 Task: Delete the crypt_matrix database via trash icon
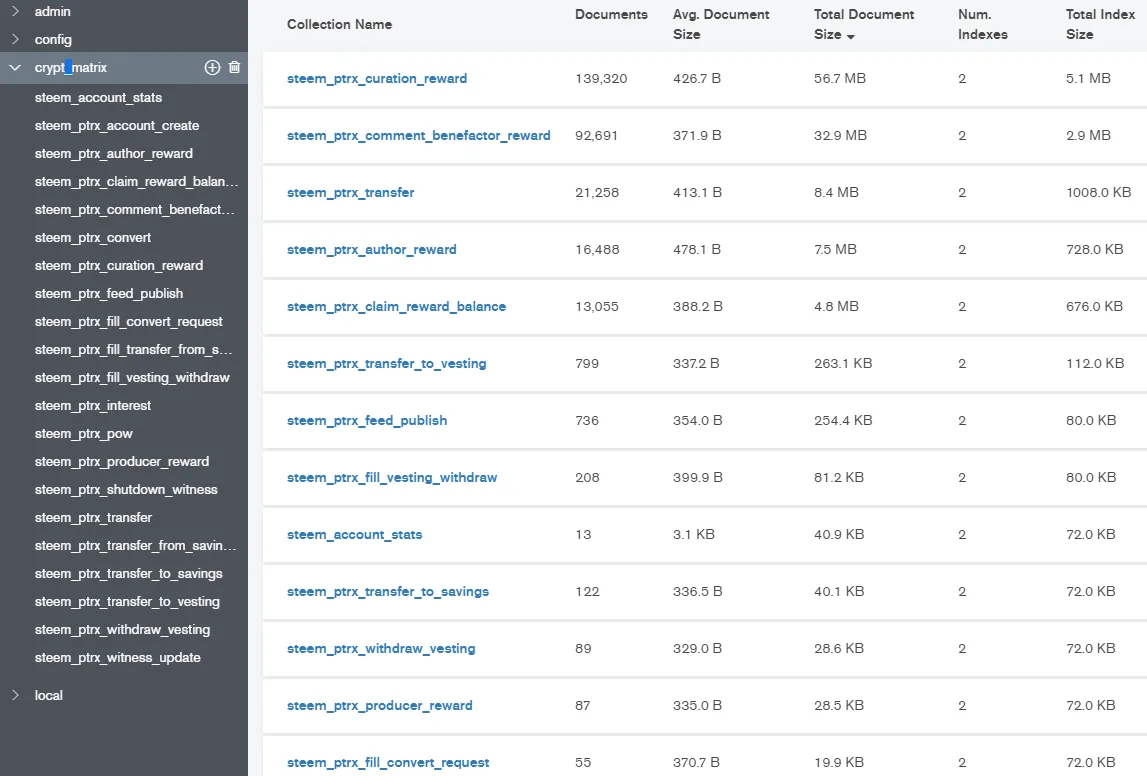coord(234,67)
